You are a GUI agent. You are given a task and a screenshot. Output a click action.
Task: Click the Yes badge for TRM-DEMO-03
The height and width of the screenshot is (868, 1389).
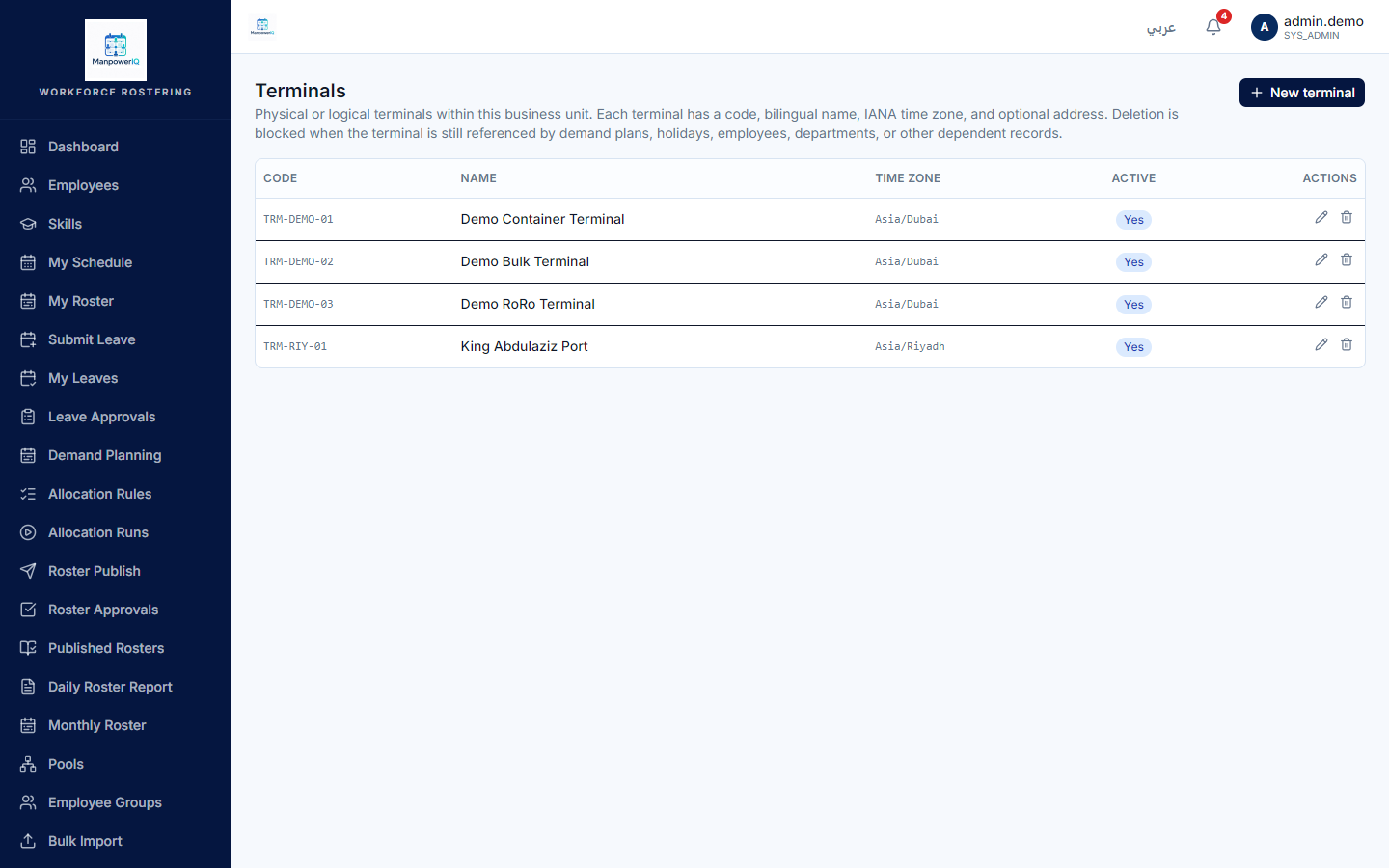click(x=1133, y=305)
